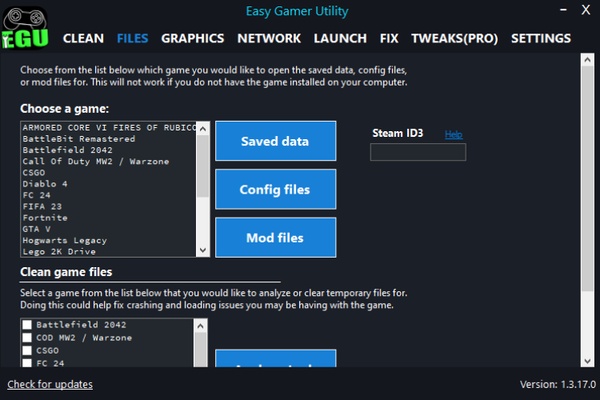Open the Steam ID3 Help link
This screenshot has width=600, height=400.
(453, 134)
